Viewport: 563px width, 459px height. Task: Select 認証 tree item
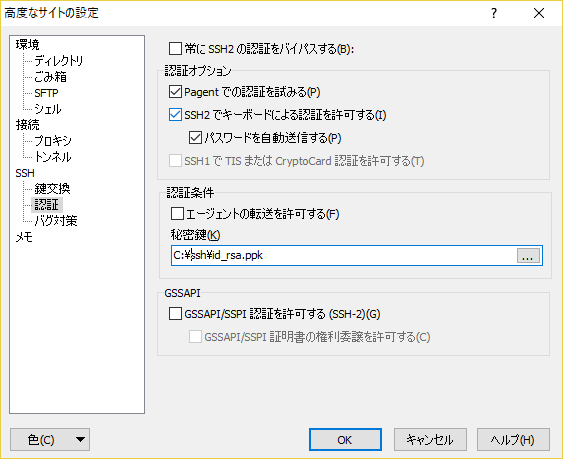pos(47,205)
